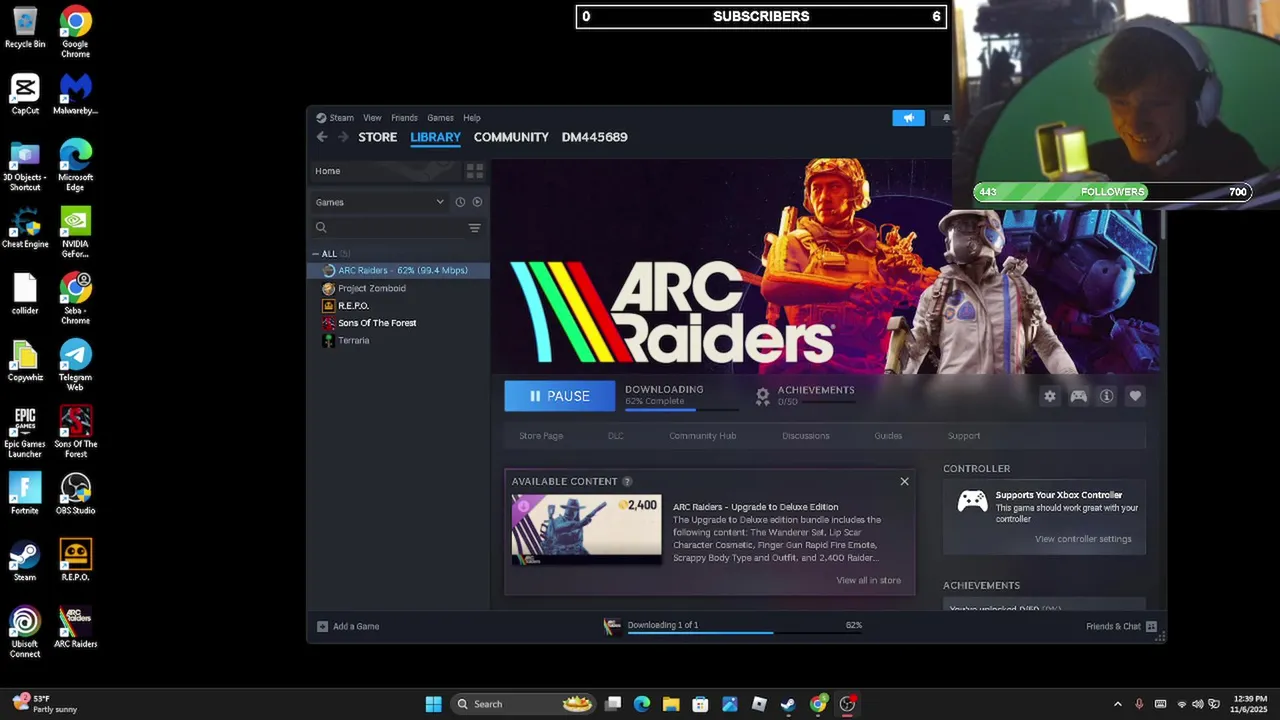Open the Discussions link
This screenshot has width=1280, height=720.
[x=806, y=436]
